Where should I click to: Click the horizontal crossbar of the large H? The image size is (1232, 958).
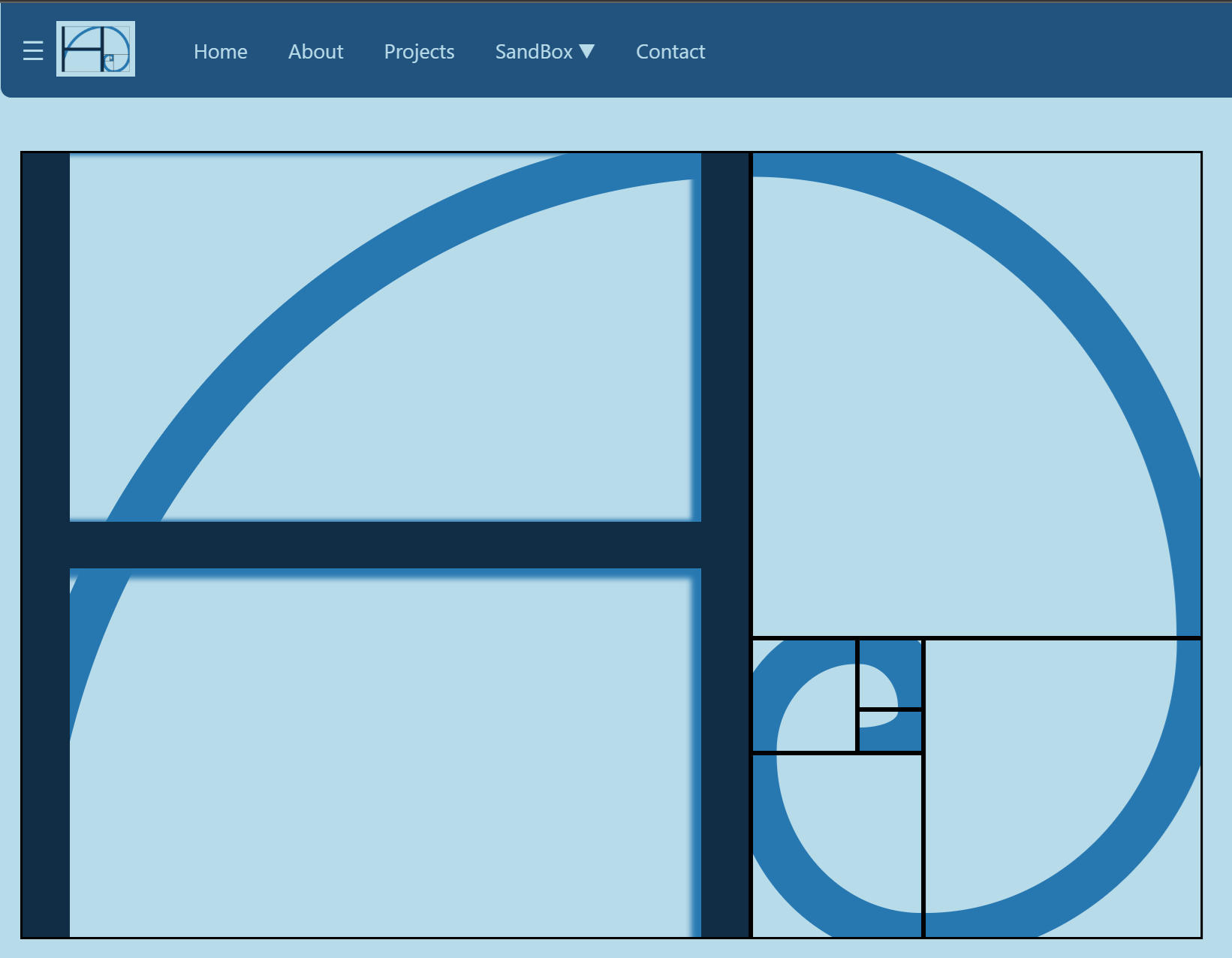coord(384,544)
